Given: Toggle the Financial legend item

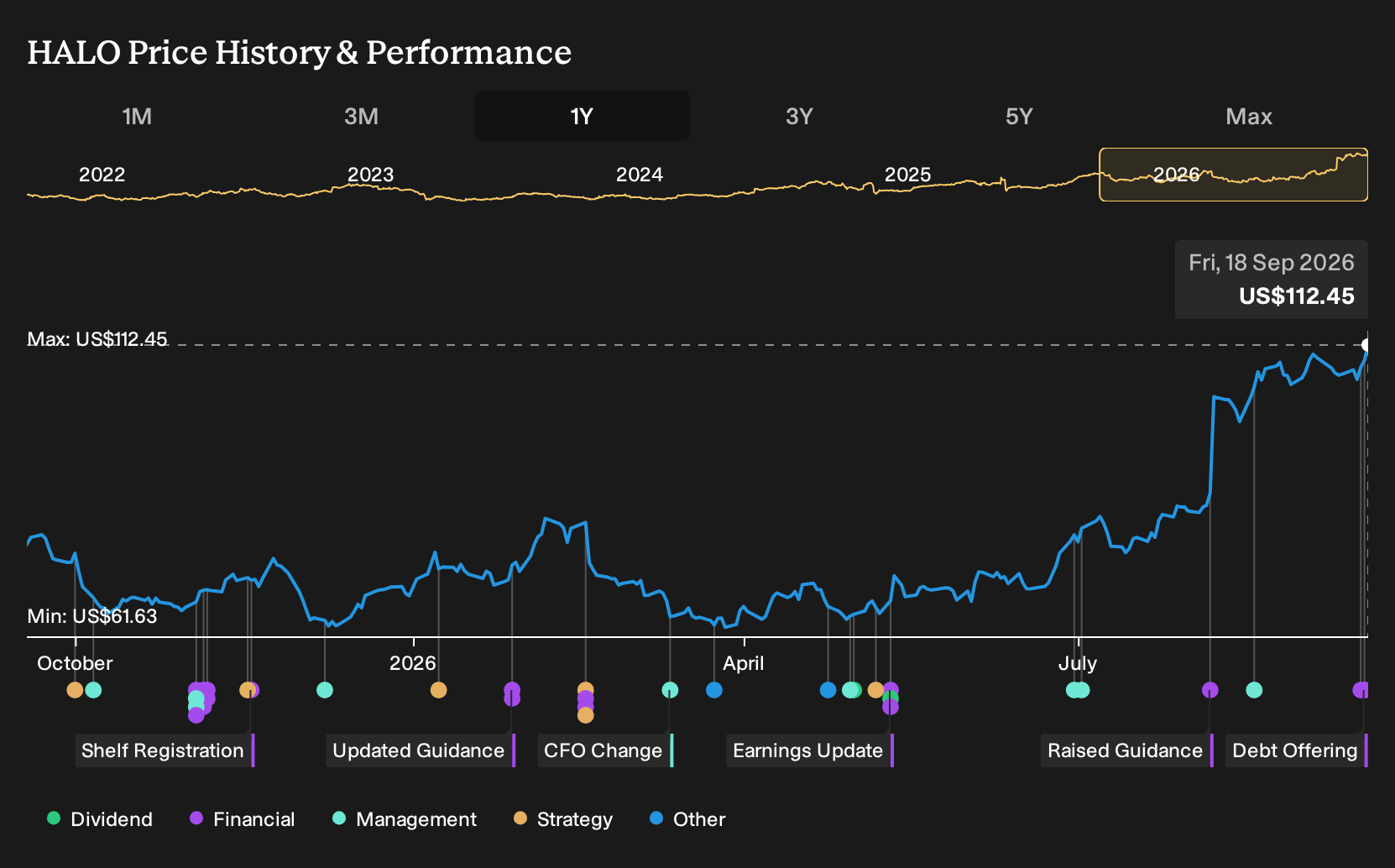Looking at the screenshot, I should click(243, 819).
